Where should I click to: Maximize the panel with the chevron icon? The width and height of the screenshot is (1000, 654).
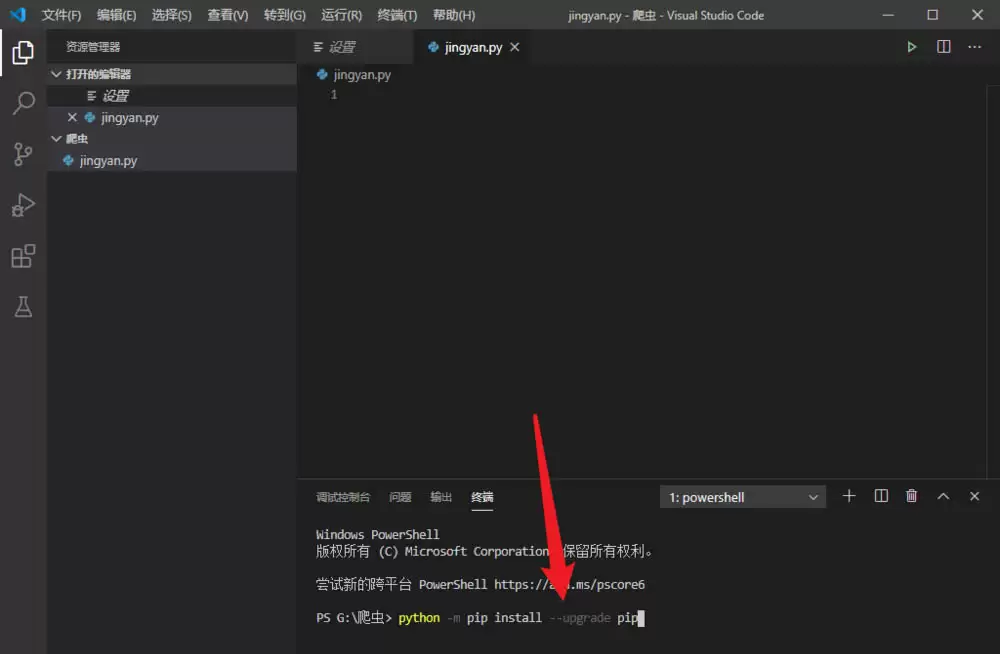(943, 495)
